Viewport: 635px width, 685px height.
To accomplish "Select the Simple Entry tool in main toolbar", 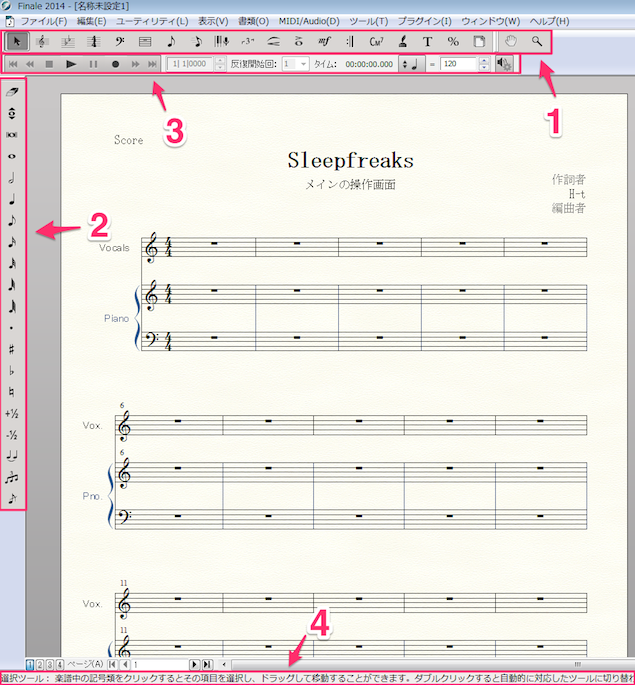I will point(171,42).
